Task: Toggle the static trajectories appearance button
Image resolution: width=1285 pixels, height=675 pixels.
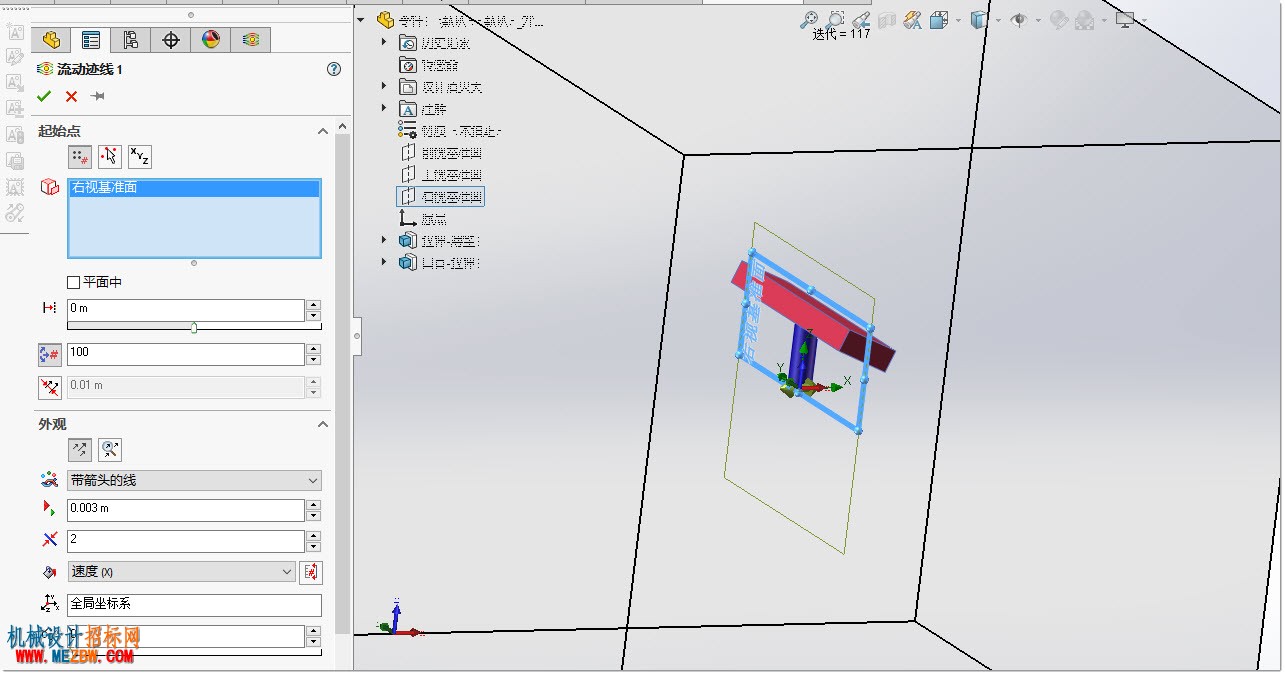Action: pos(80,450)
